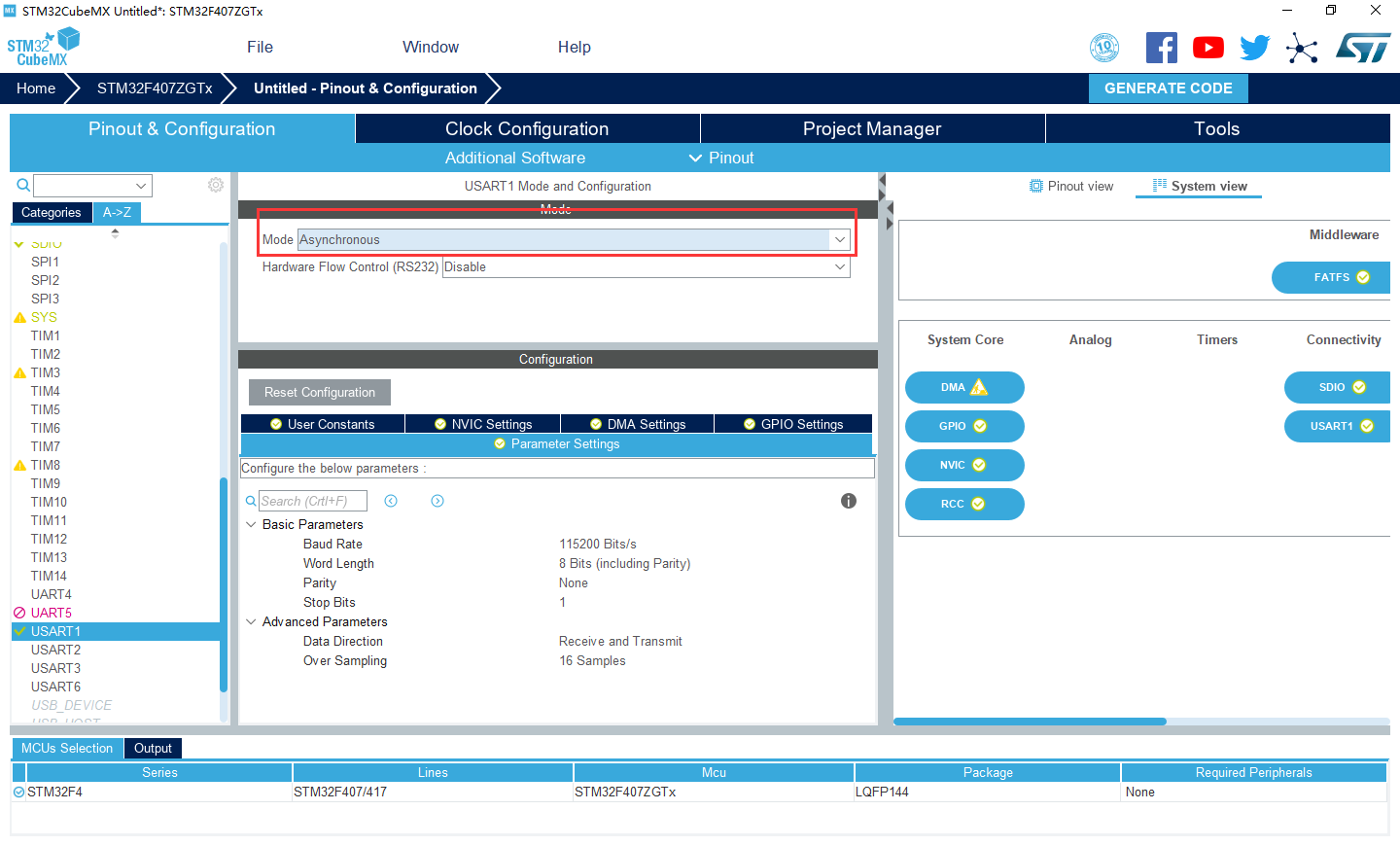Click the peripheral list vertical scrollbar
Viewport: 1400px width, 846px height.
click(x=224, y=584)
